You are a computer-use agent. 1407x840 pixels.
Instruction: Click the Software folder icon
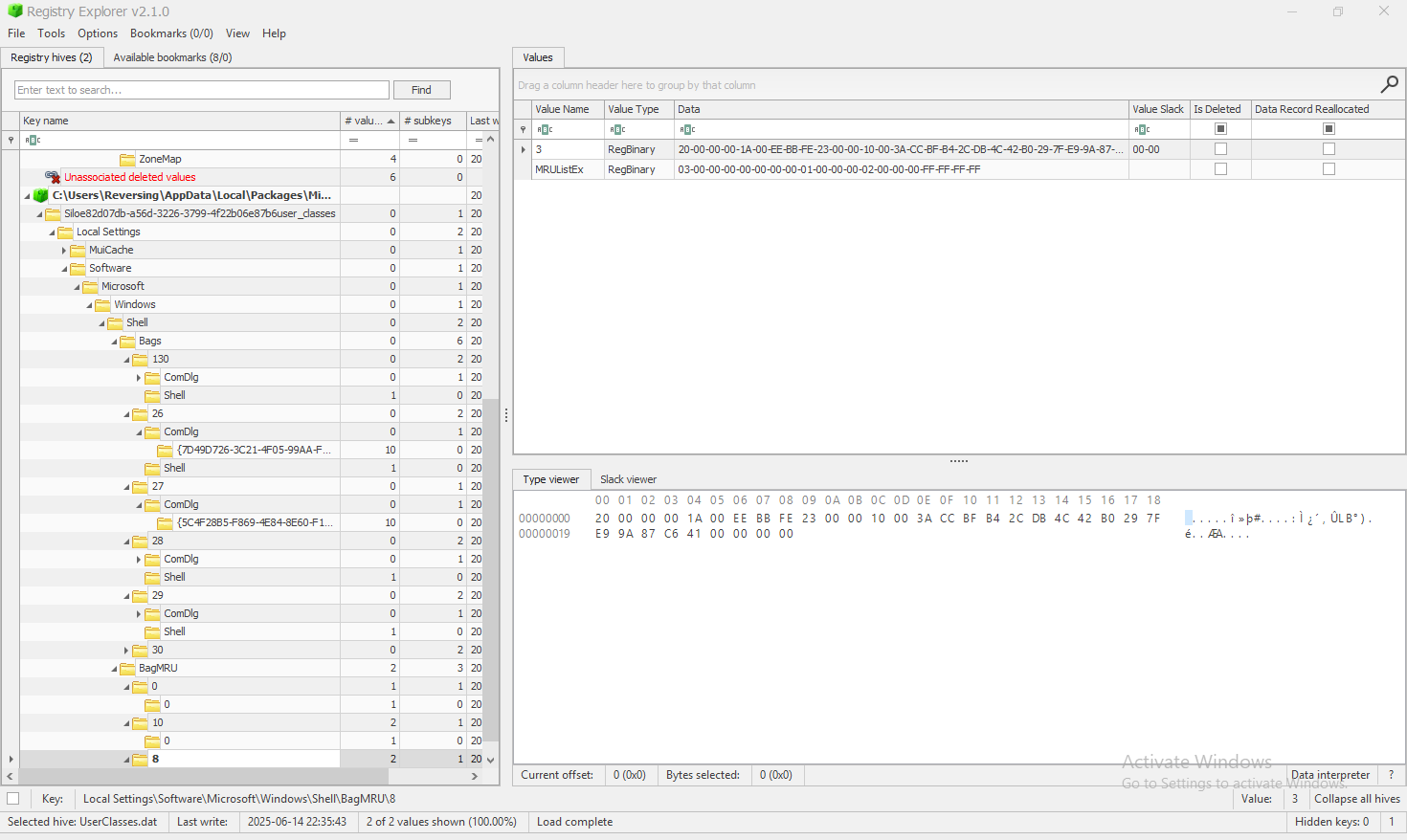[x=78, y=268]
